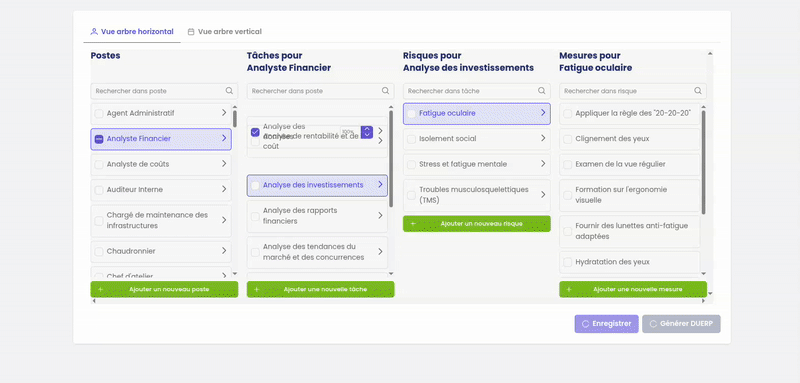The width and height of the screenshot is (800, 383).
Task: Click the person icon on Vue arbre horizontal tab
Action: pos(94,32)
